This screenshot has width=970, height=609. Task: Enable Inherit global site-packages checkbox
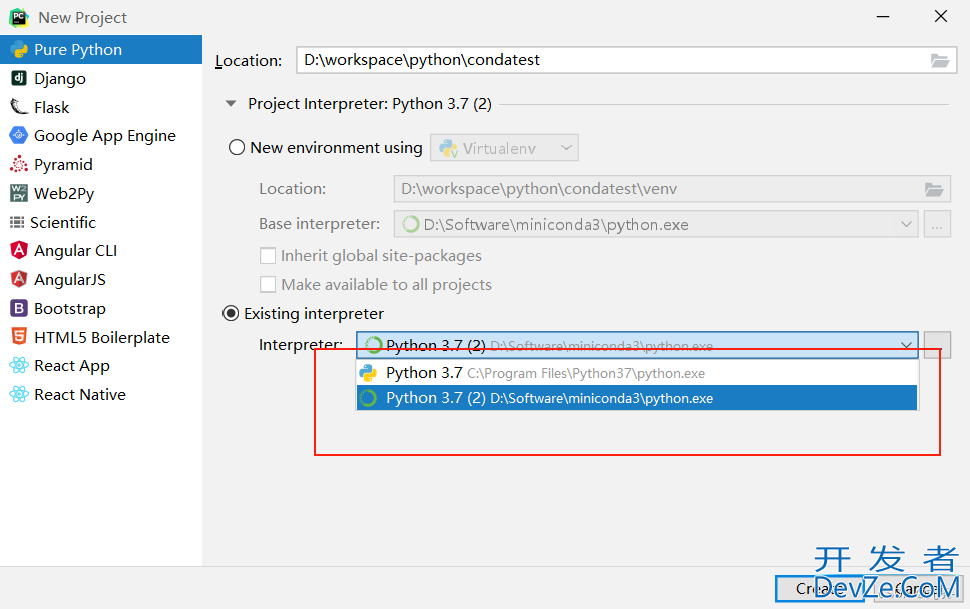[x=268, y=256]
